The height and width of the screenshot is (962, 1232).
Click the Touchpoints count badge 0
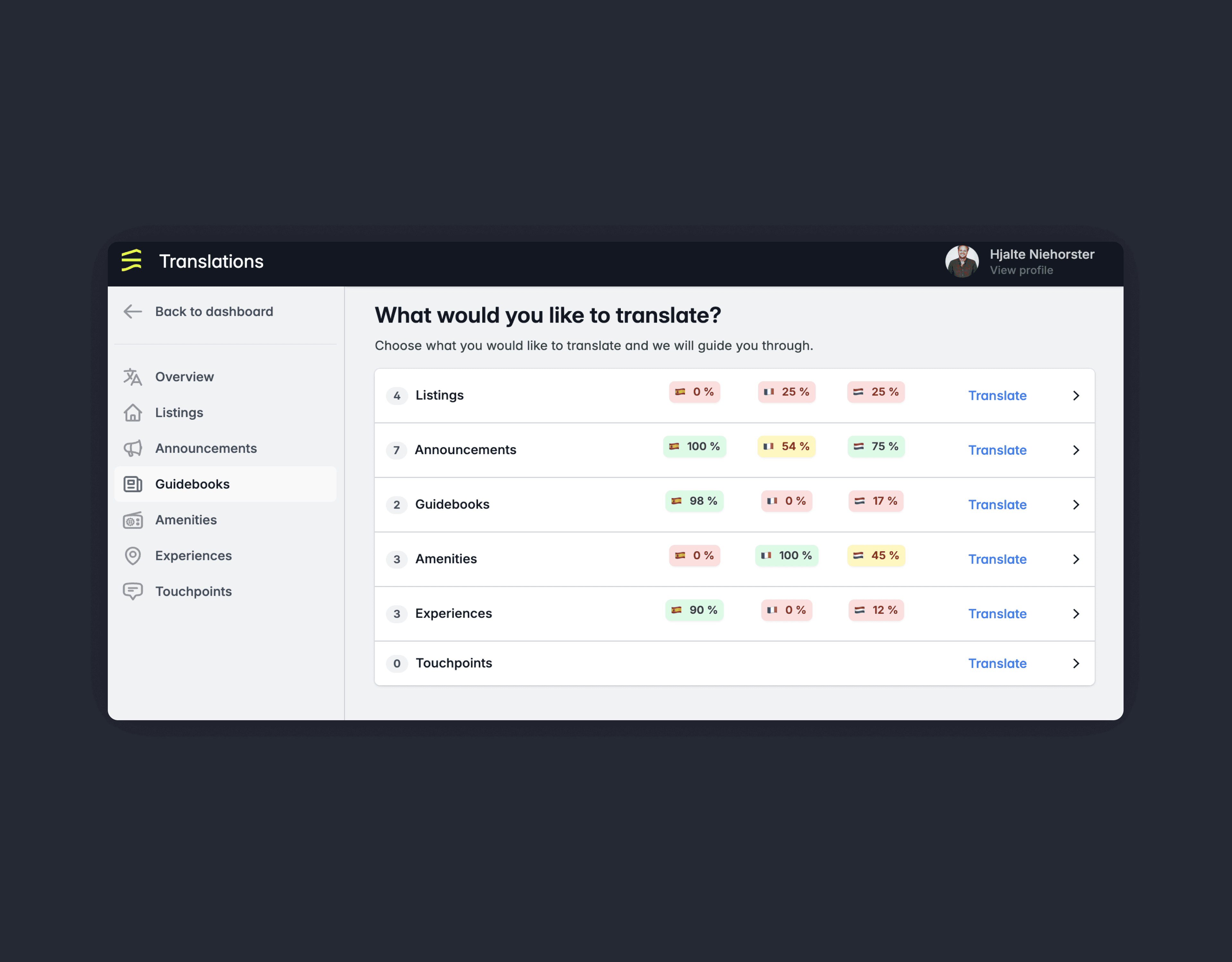[x=397, y=664]
